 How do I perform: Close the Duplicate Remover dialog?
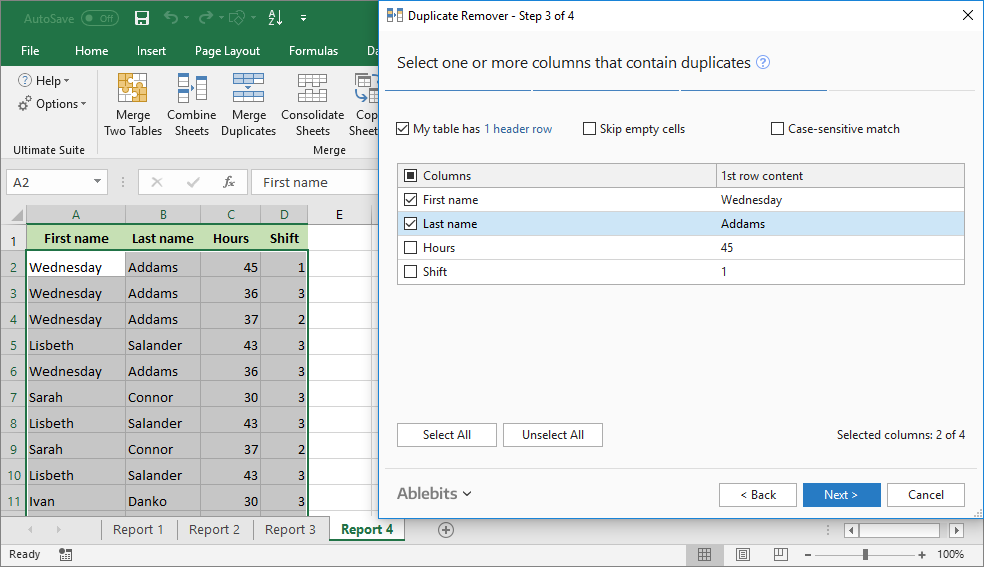(968, 15)
